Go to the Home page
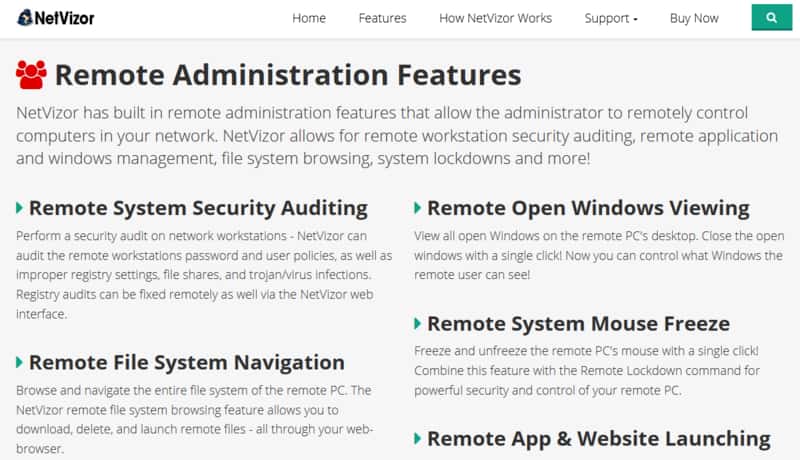The width and height of the screenshot is (800, 460). (x=309, y=18)
